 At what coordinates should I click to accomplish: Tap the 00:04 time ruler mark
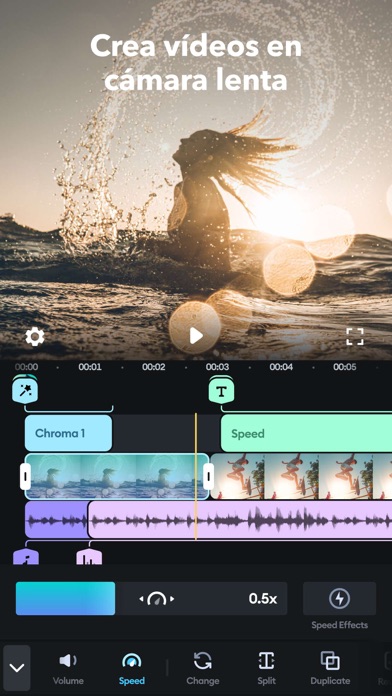coord(281,367)
